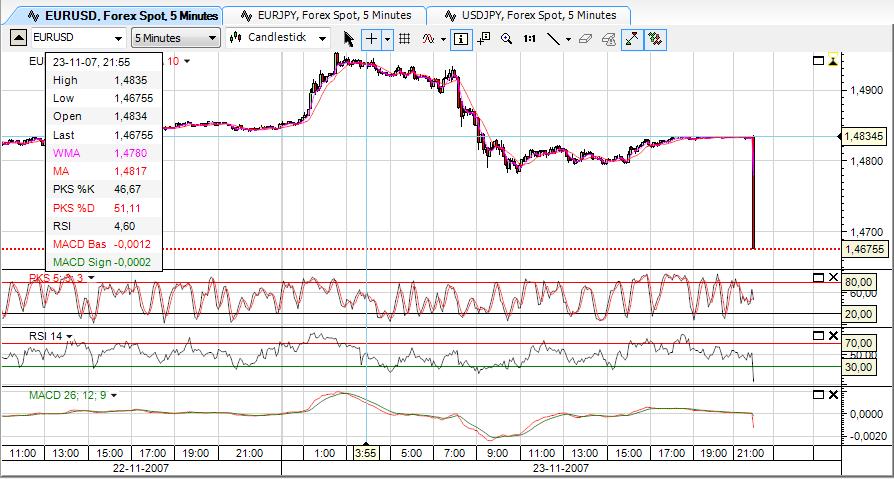The image size is (894, 479).
Task: Toggle chart grid lines
Action: tap(405, 38)
